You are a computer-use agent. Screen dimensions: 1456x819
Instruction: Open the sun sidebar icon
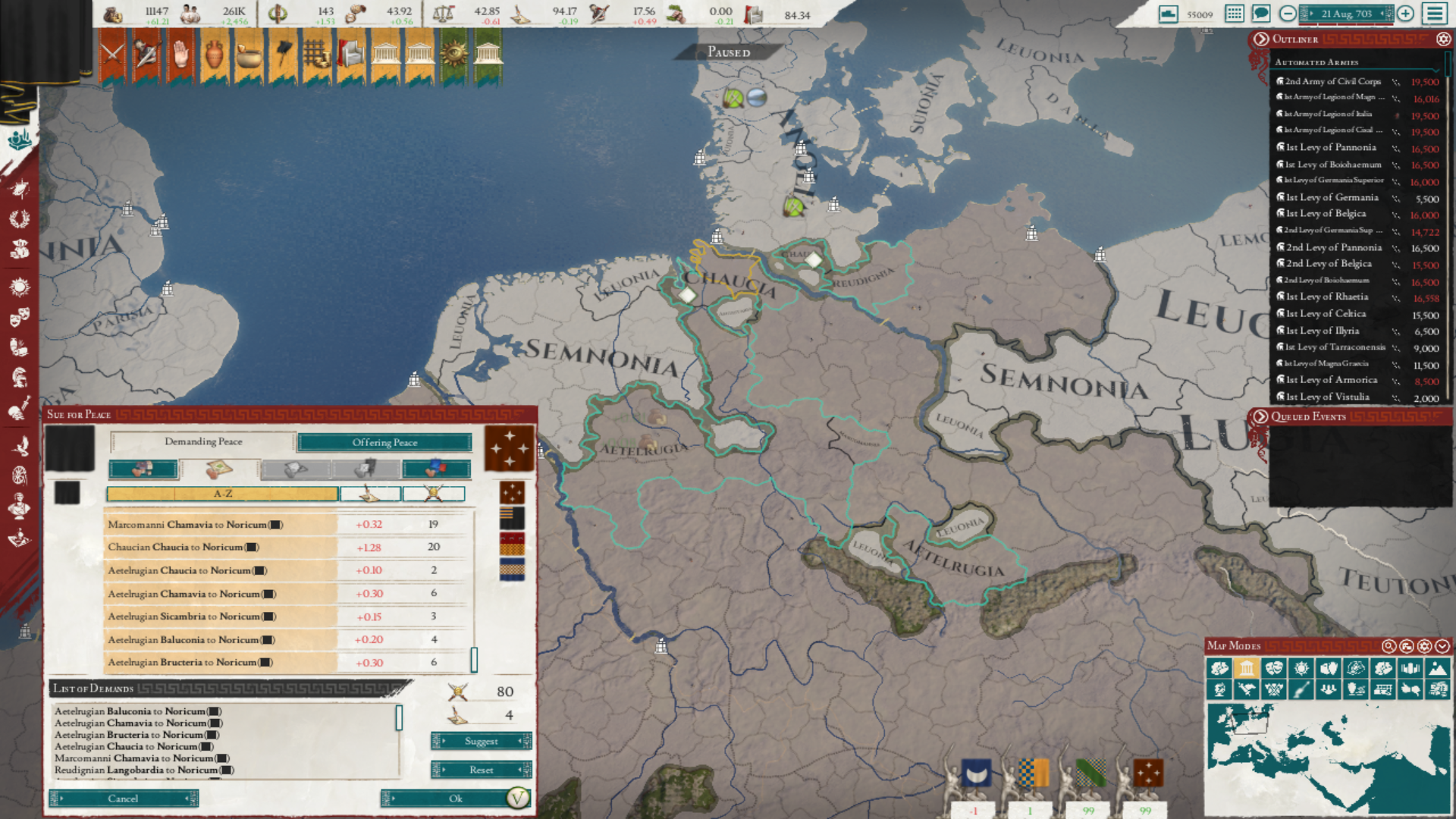pyautogui.click(x=20, y=286)
